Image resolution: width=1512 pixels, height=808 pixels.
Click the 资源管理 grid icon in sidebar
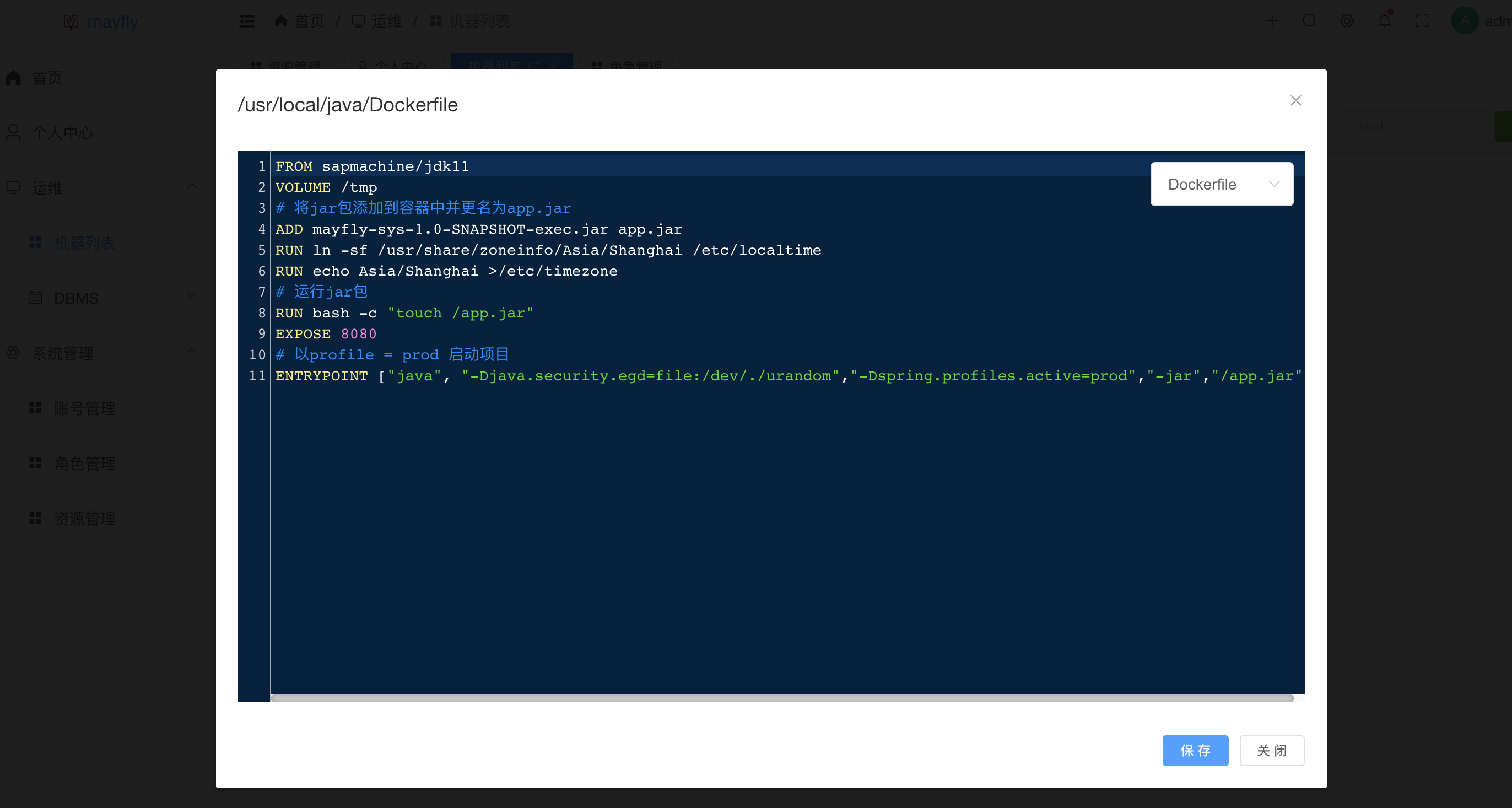point(35,518)
